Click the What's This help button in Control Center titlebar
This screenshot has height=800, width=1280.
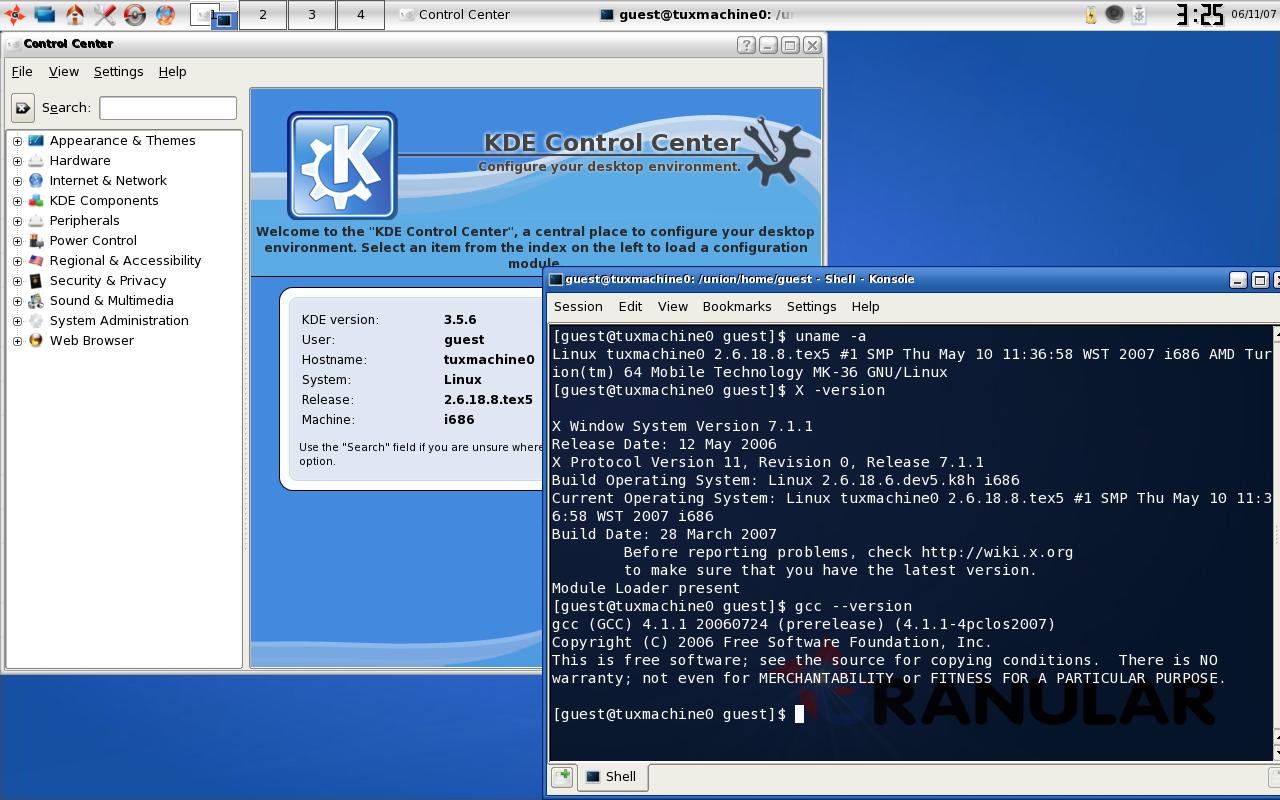746,45
